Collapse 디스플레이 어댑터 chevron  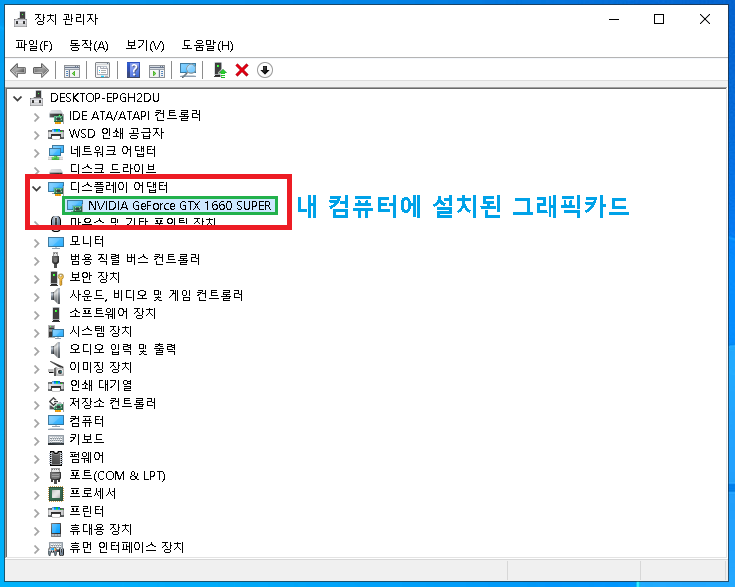tap(37, 188)
